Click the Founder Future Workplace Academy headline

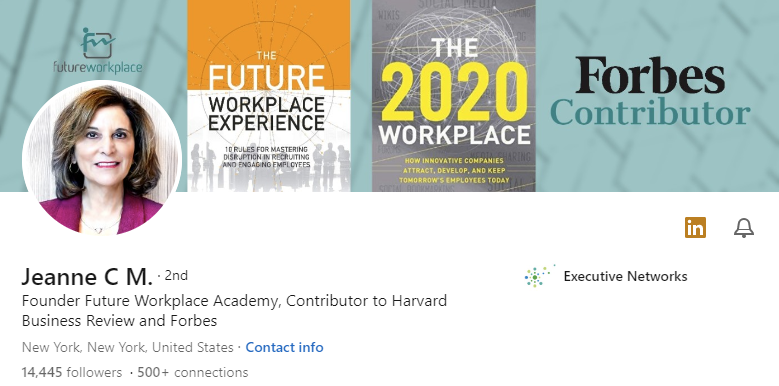tap(234, 310)
